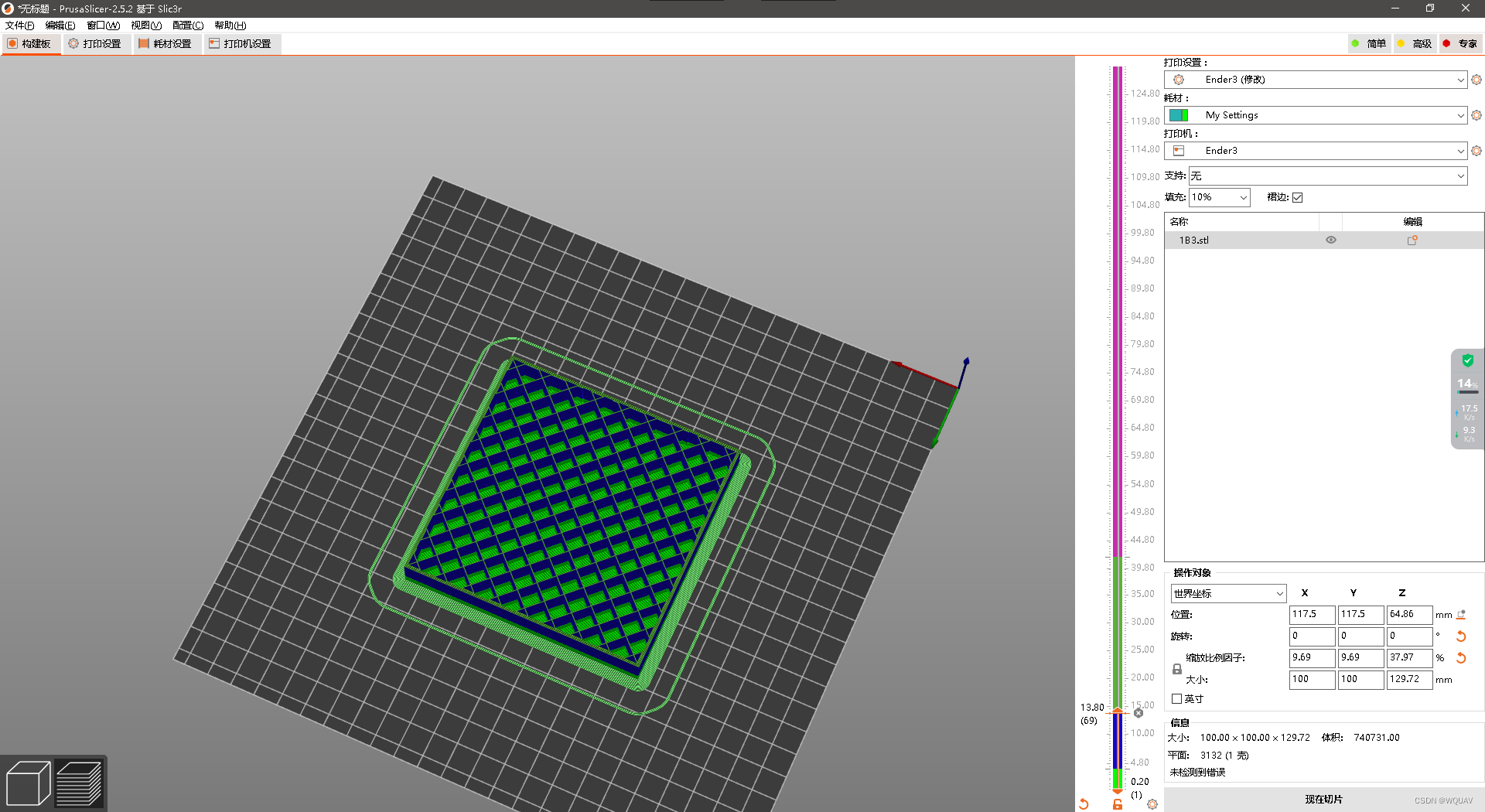Click the lower layer slider thumb at 0.20

(x=1118, y=791)
